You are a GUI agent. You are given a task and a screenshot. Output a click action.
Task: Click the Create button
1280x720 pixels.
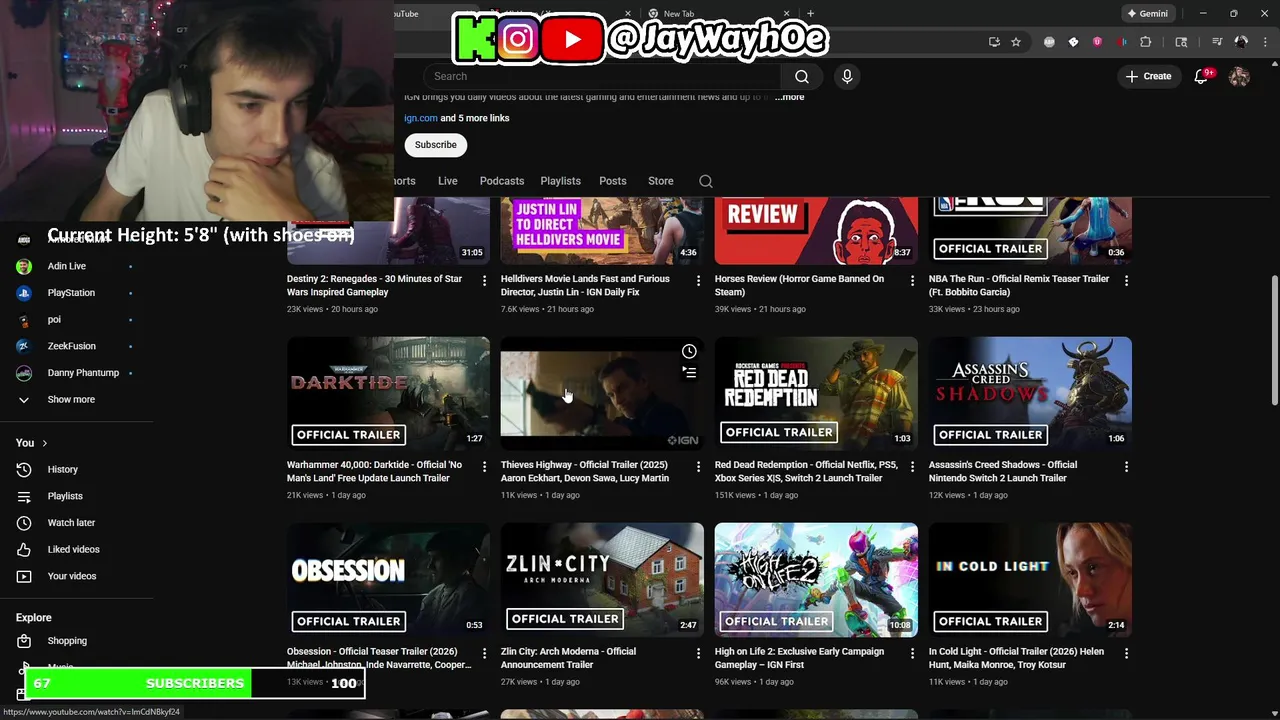[1148, 76]
